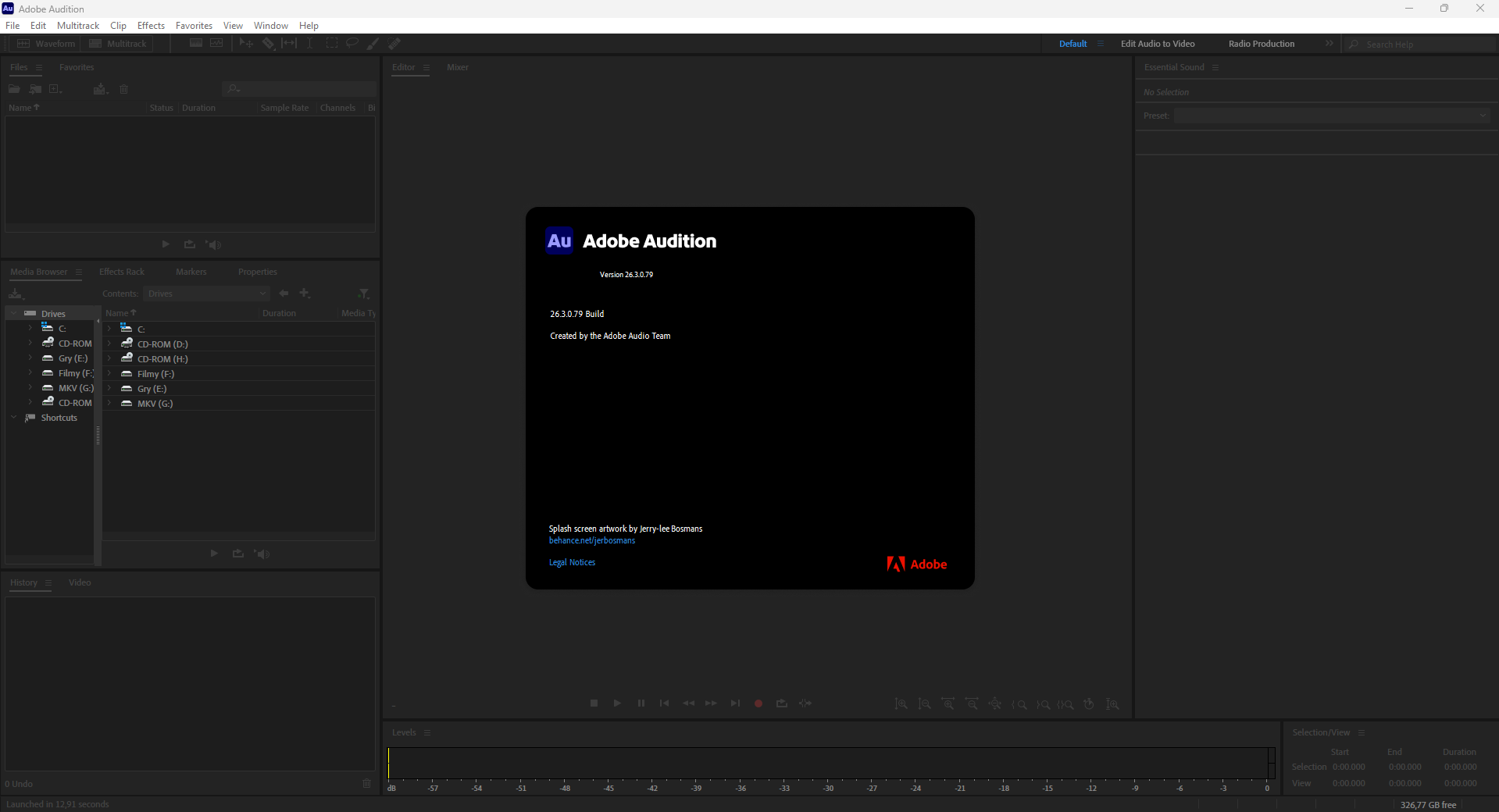Select the Slip tool in the toolbar
This screenshot has height=812, width=1499.
tap(289, 44)
